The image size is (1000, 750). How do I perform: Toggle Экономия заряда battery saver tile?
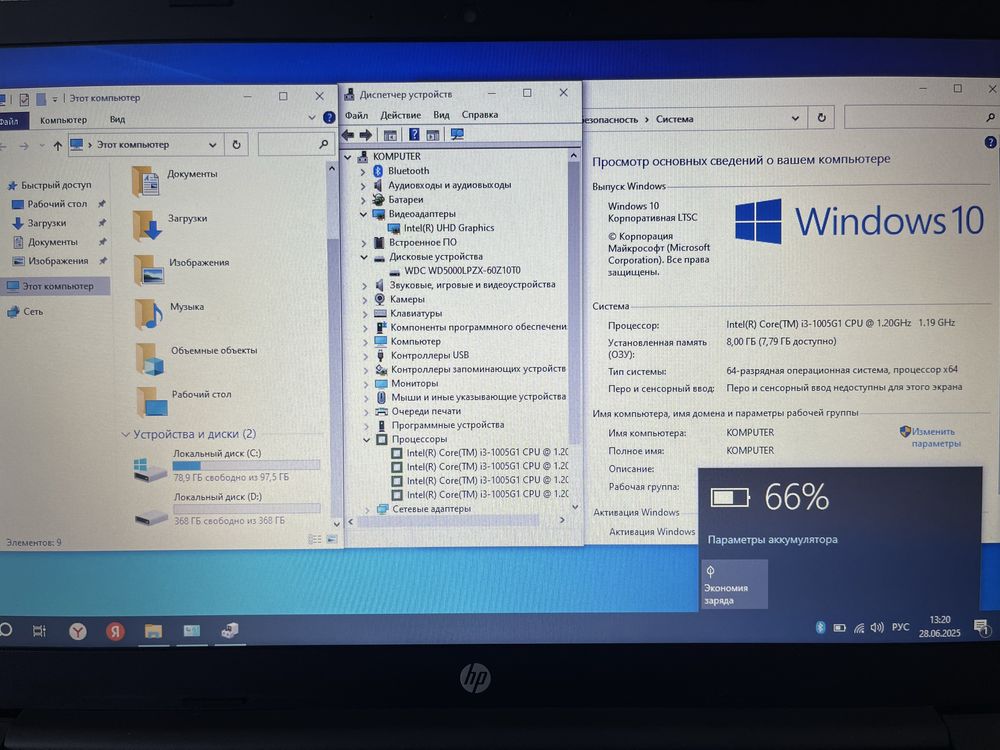pos(734,584)
